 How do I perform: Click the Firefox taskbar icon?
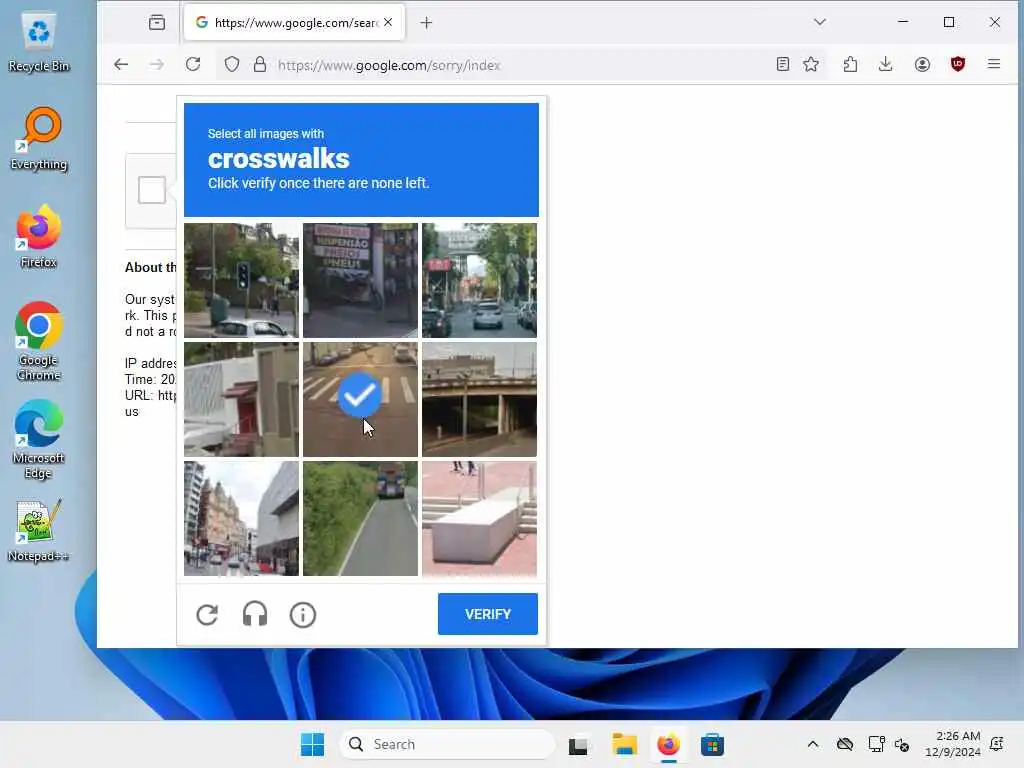click(668, 744)
